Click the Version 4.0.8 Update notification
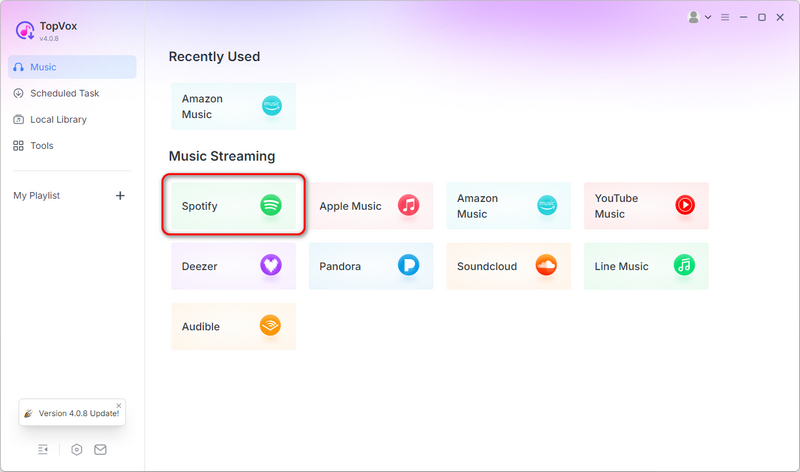Screen dimensions: 800x472 click(72, 412)
